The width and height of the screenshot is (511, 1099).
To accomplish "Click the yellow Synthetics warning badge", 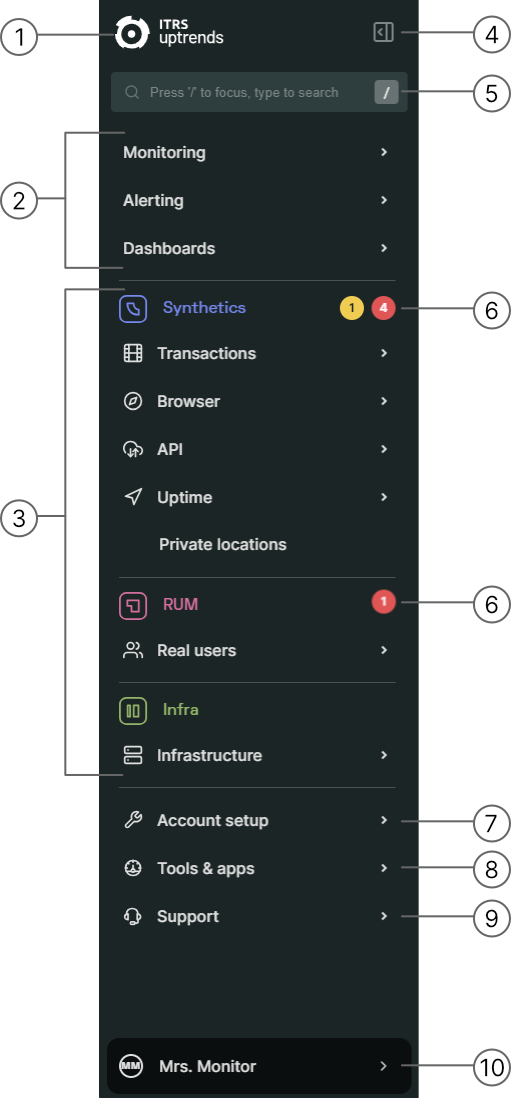I will tap(352, 308).
